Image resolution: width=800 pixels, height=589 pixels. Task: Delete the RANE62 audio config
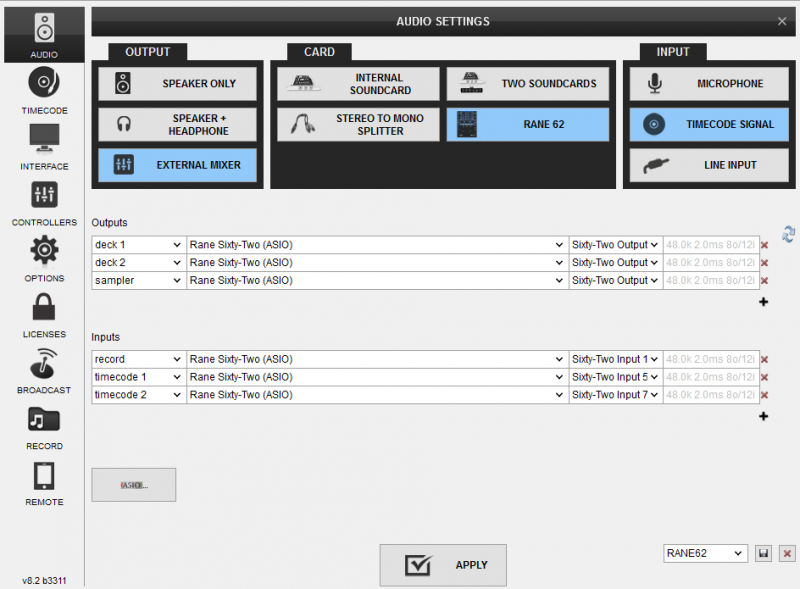[x=787, y=553]
